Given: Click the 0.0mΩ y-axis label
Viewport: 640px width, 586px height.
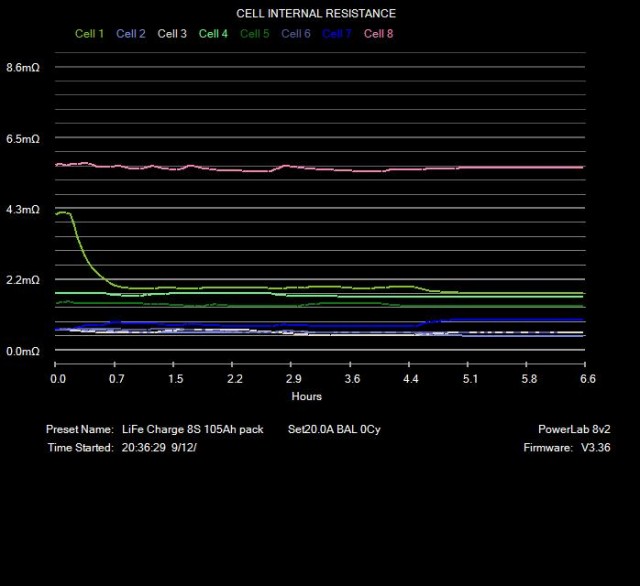Looking at the screenshot, I should pos(22,351).
